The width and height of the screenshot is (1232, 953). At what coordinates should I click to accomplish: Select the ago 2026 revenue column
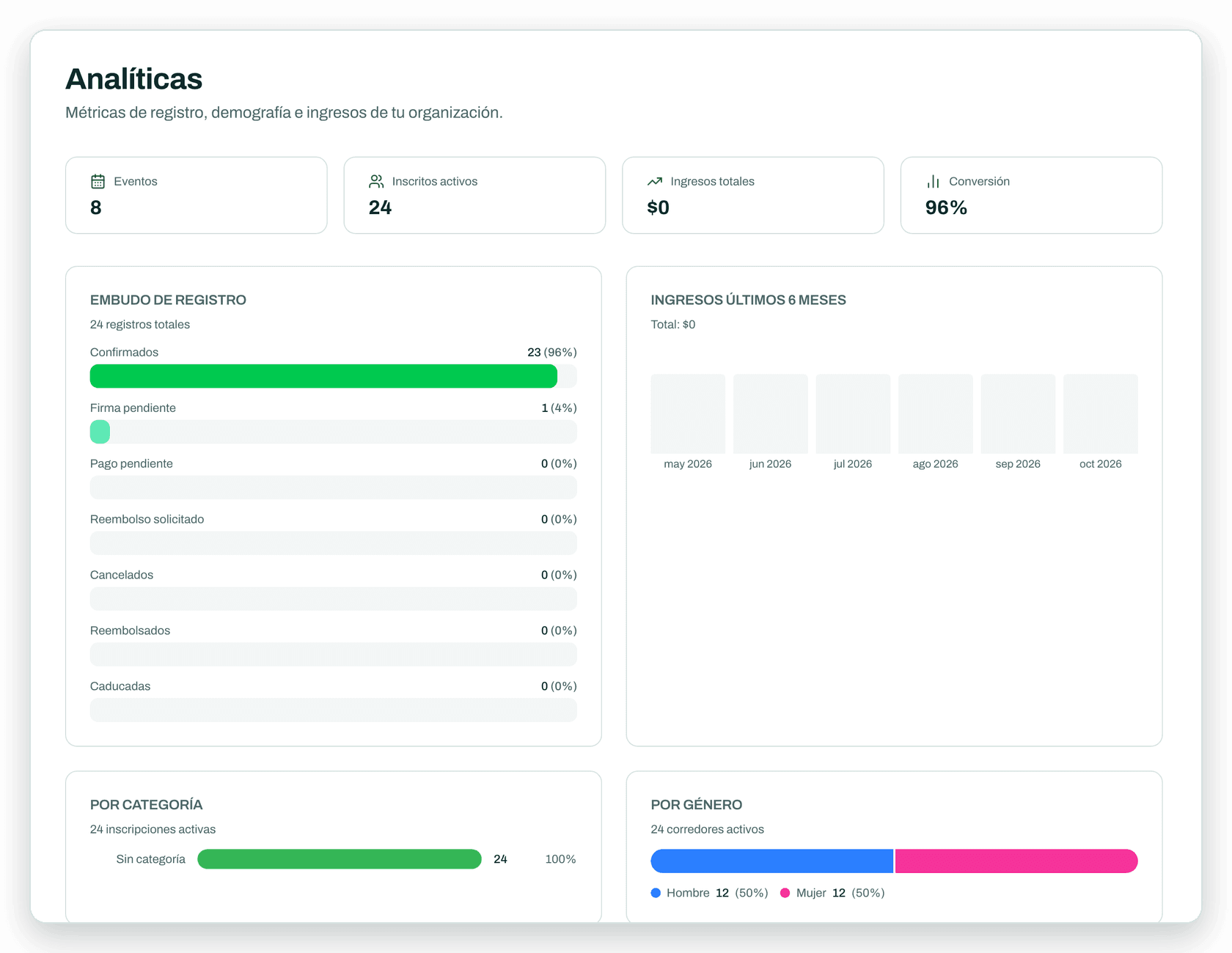936,414
